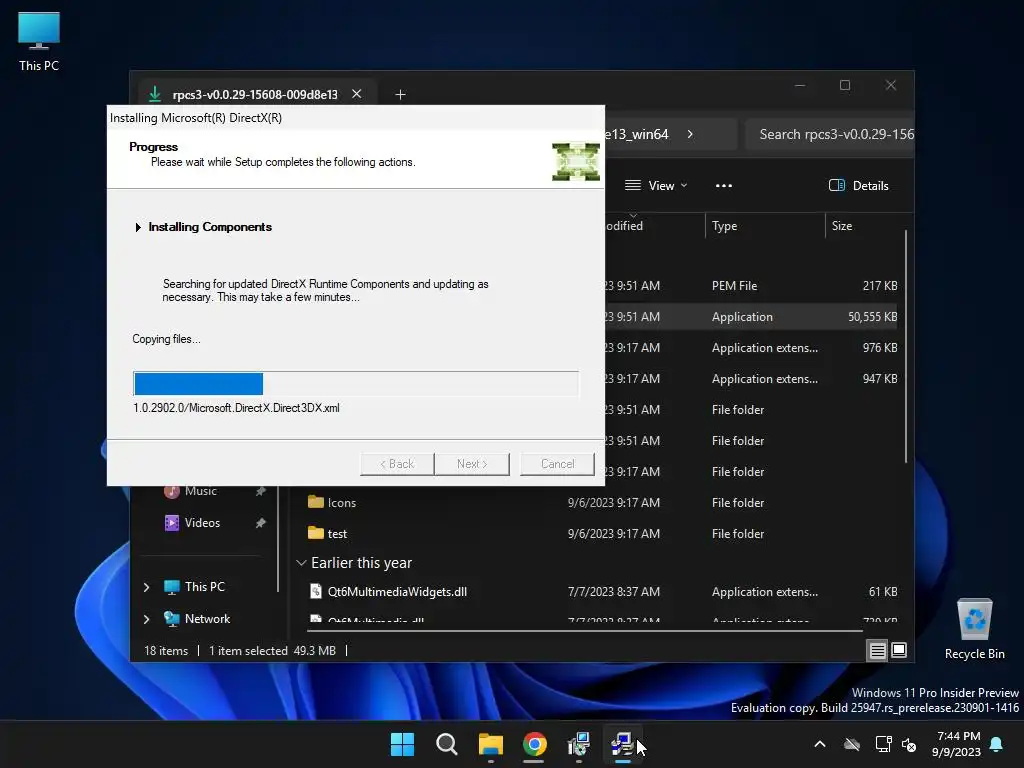Open Videos in the navigation pane
Viewport: 1024px width, 768px height.
coord(202,522)
